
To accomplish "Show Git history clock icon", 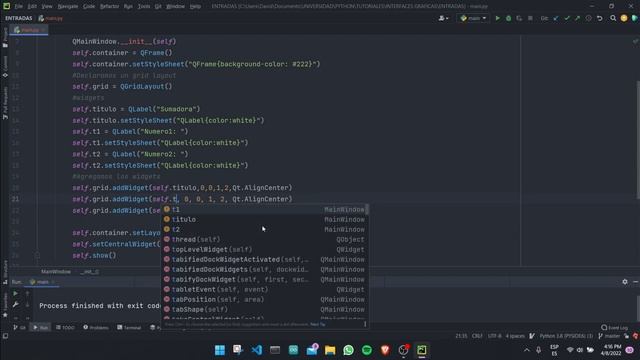I will point(588,18).
